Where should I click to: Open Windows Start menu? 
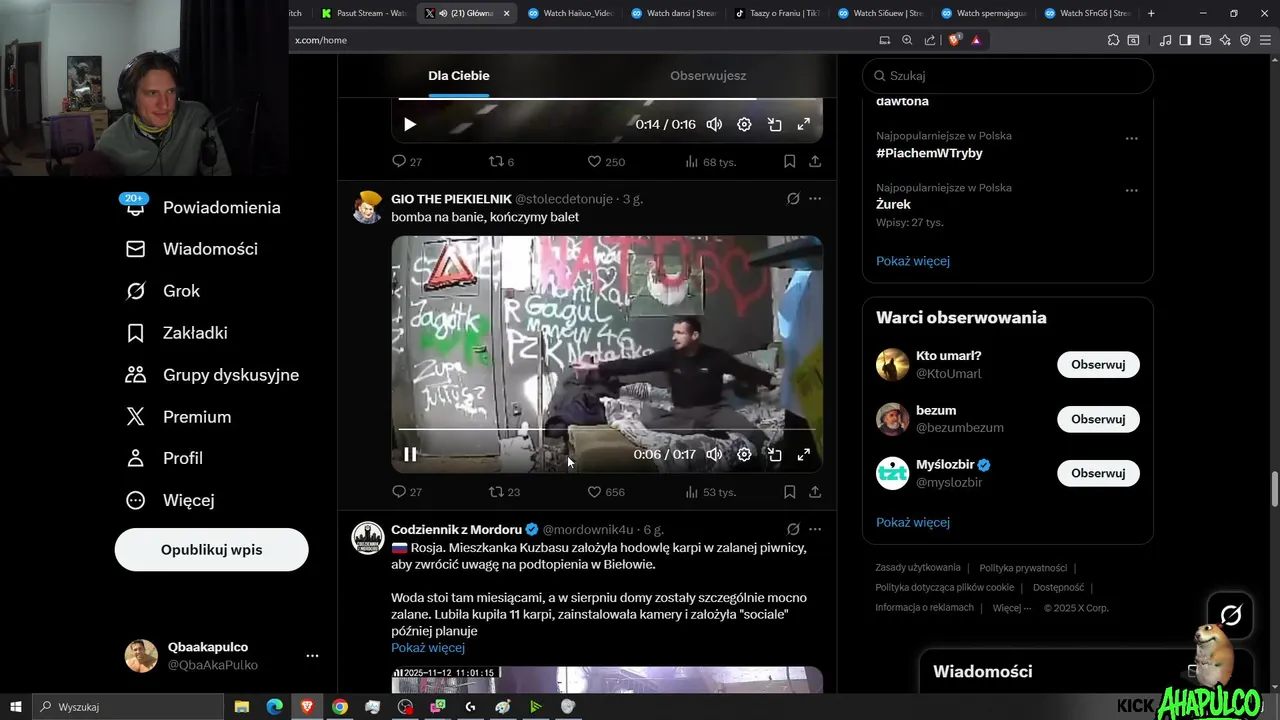[16, 706]
